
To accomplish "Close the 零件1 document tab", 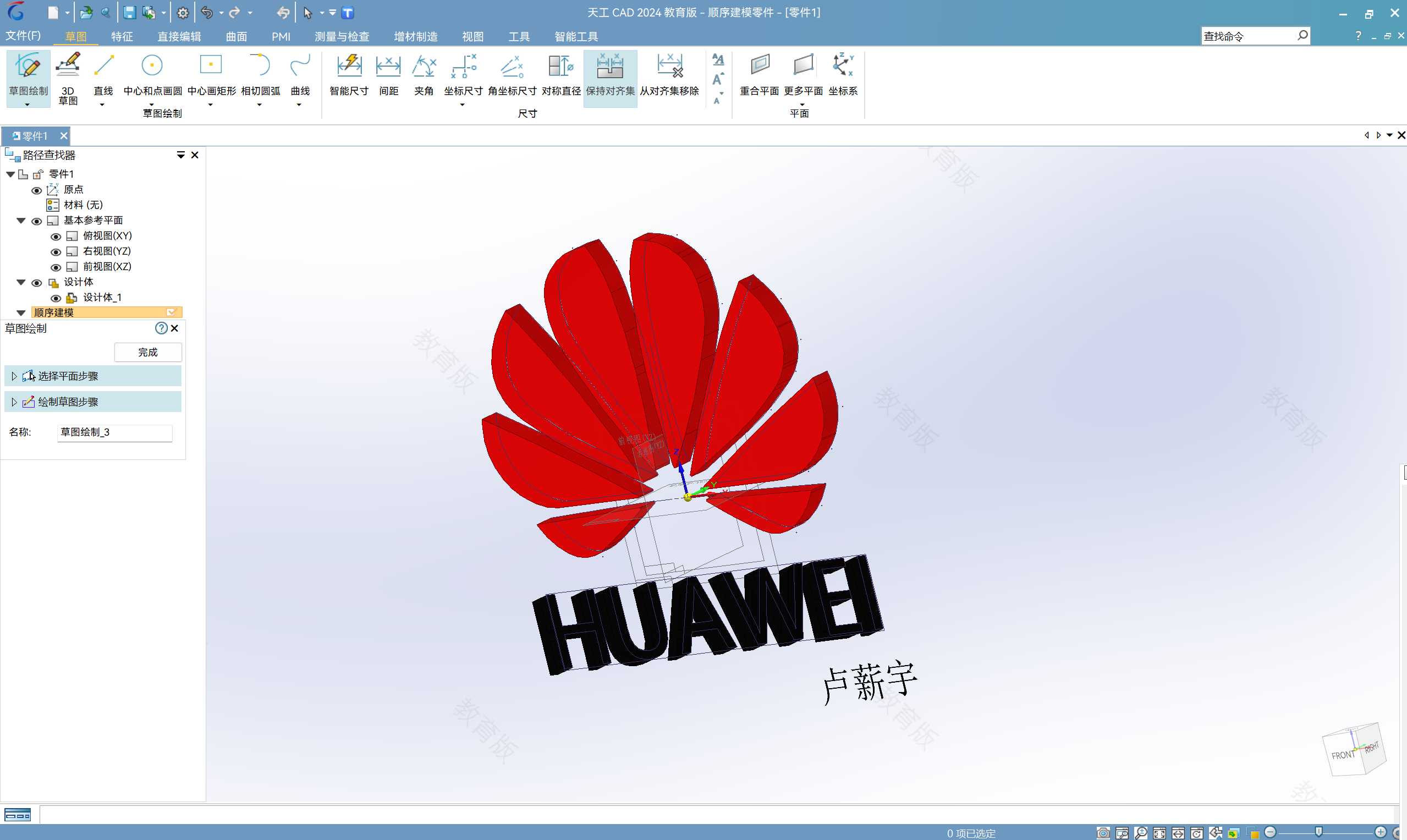I will coord(63,136).
